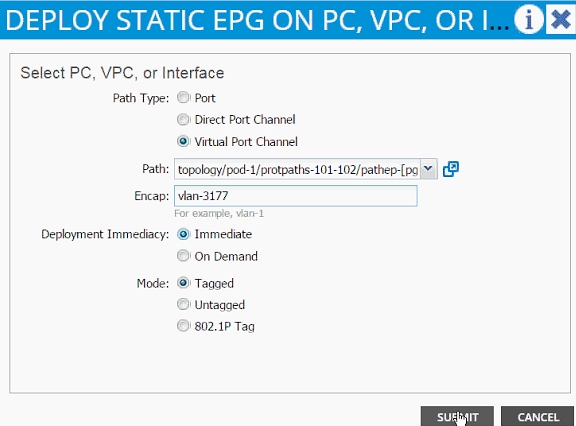Click the 'Select PC, VPC, or Interface' heading
This screenshot has height=426, width=576.
[x=122, y=73]
